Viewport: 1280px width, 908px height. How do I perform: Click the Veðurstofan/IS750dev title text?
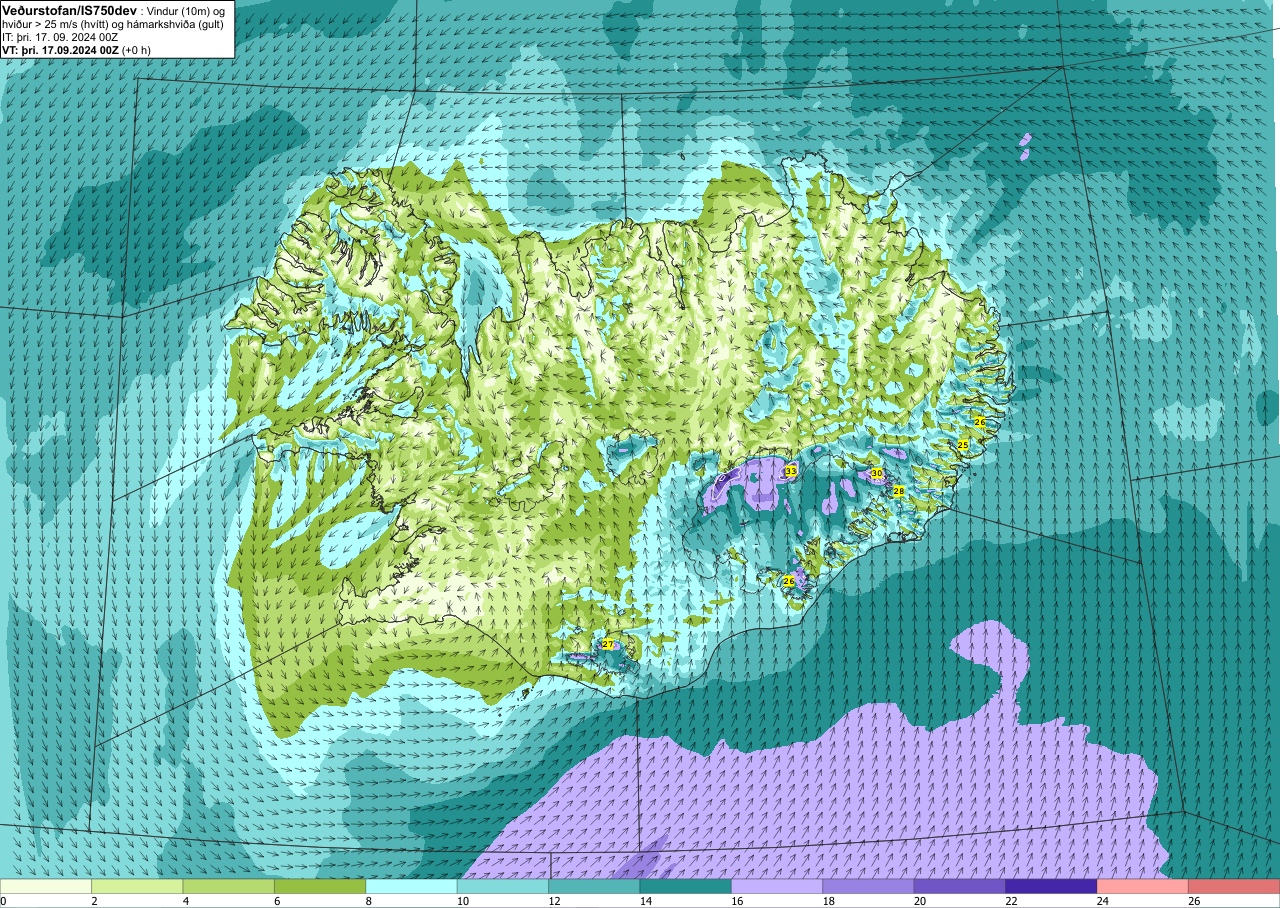point(69,9)
